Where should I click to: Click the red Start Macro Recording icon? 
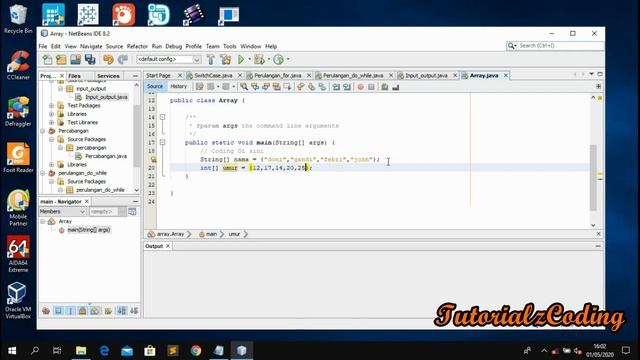(360, 87)
